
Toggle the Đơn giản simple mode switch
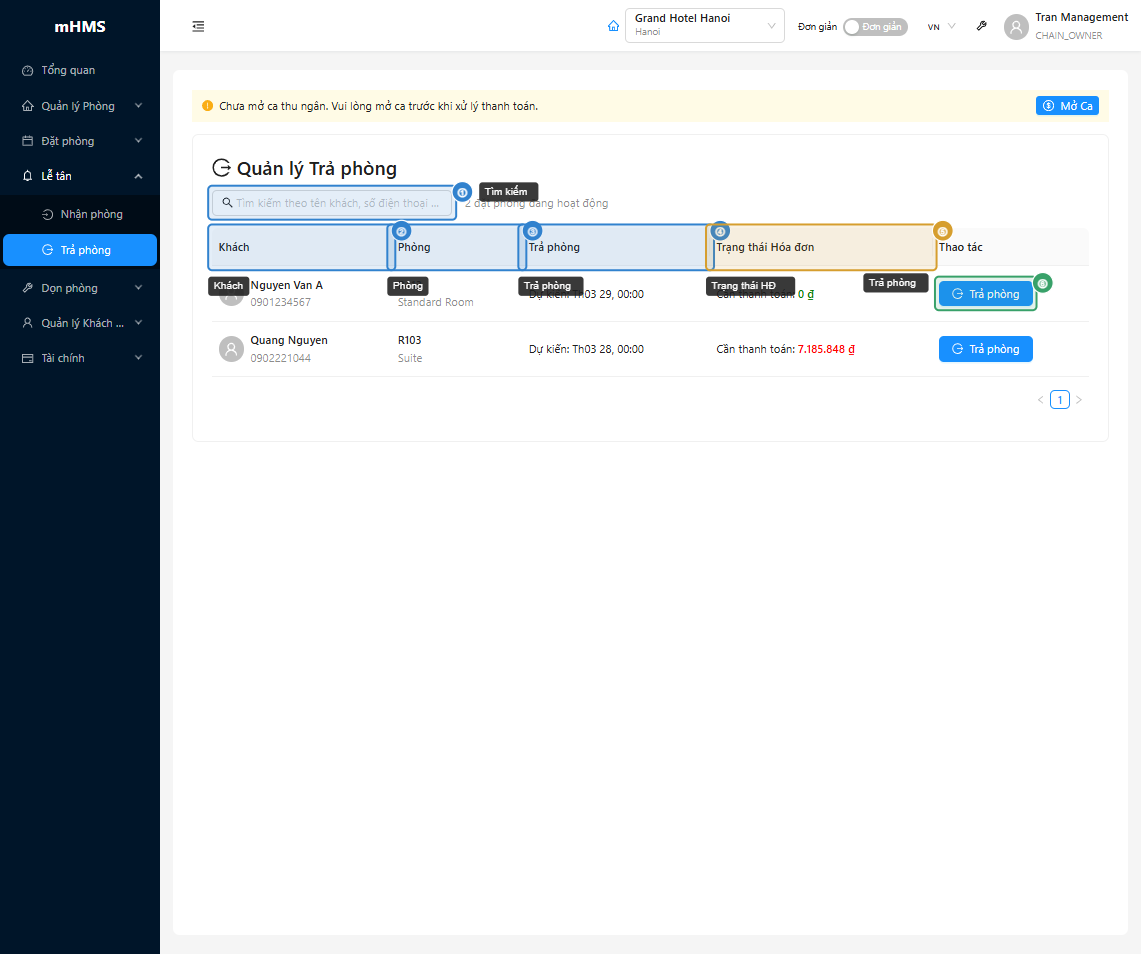click(x=875, y=27)
